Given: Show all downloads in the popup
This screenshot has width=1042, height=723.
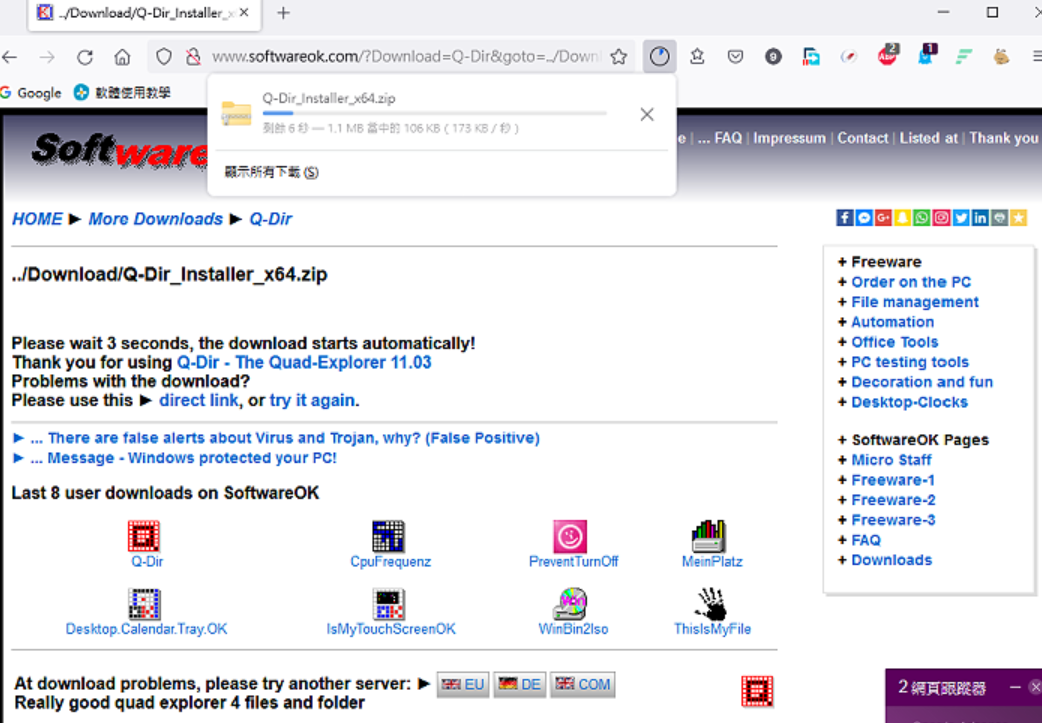Looking at the screenshot, I should (271, 173).
